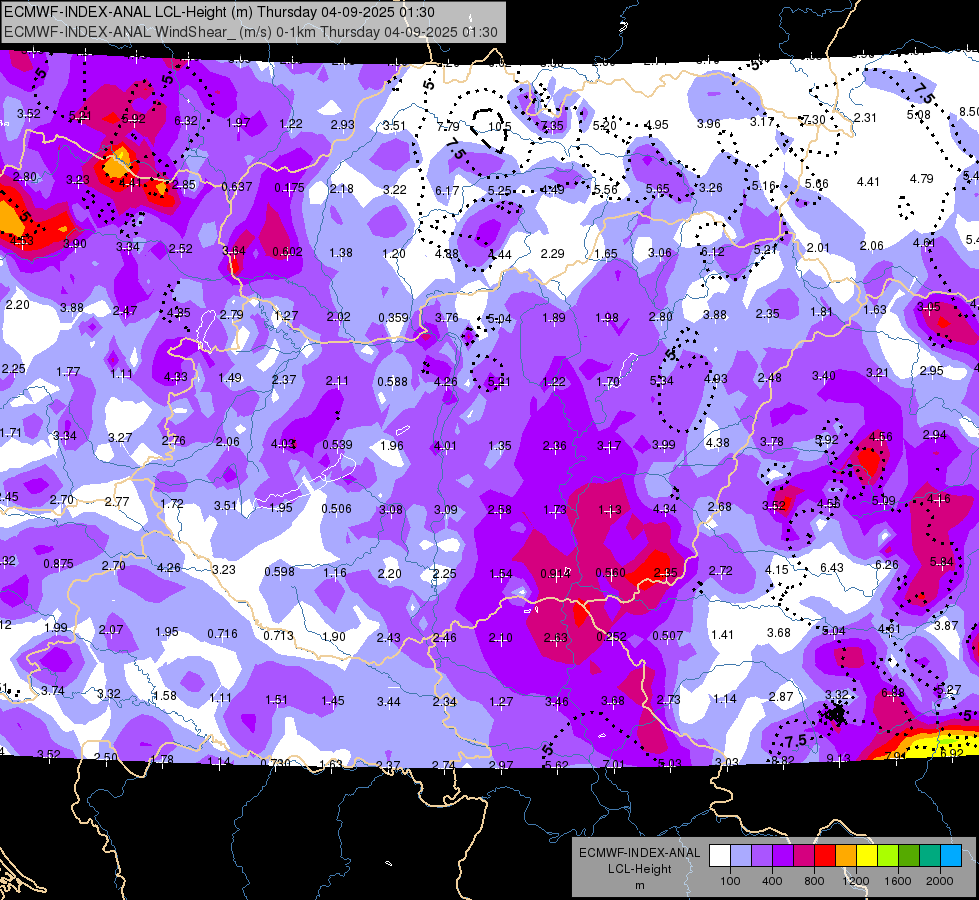
Task: Click the wind shear value '0.560'
Action: 611,573
